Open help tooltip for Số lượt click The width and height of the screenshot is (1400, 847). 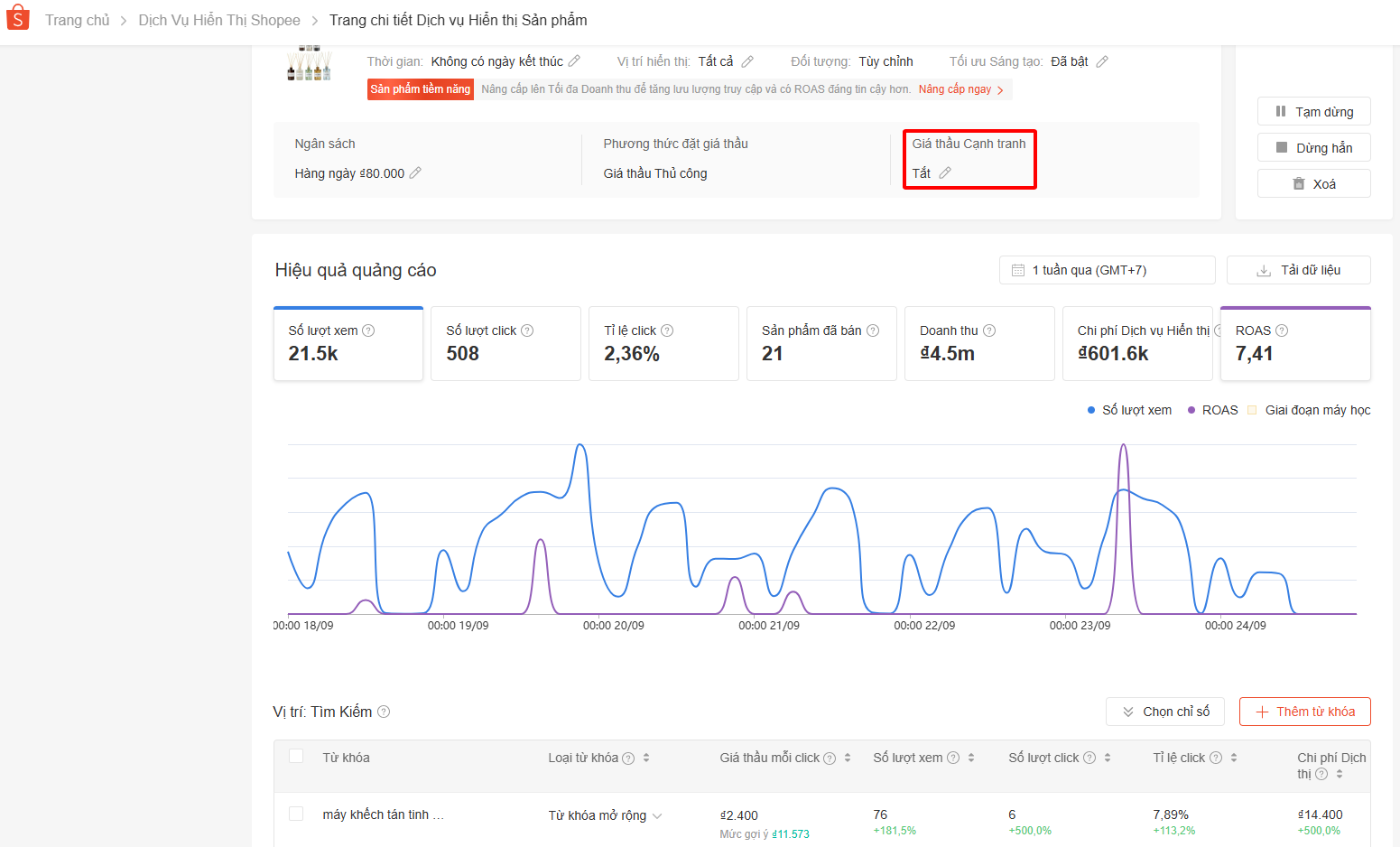tap(527, 330)
